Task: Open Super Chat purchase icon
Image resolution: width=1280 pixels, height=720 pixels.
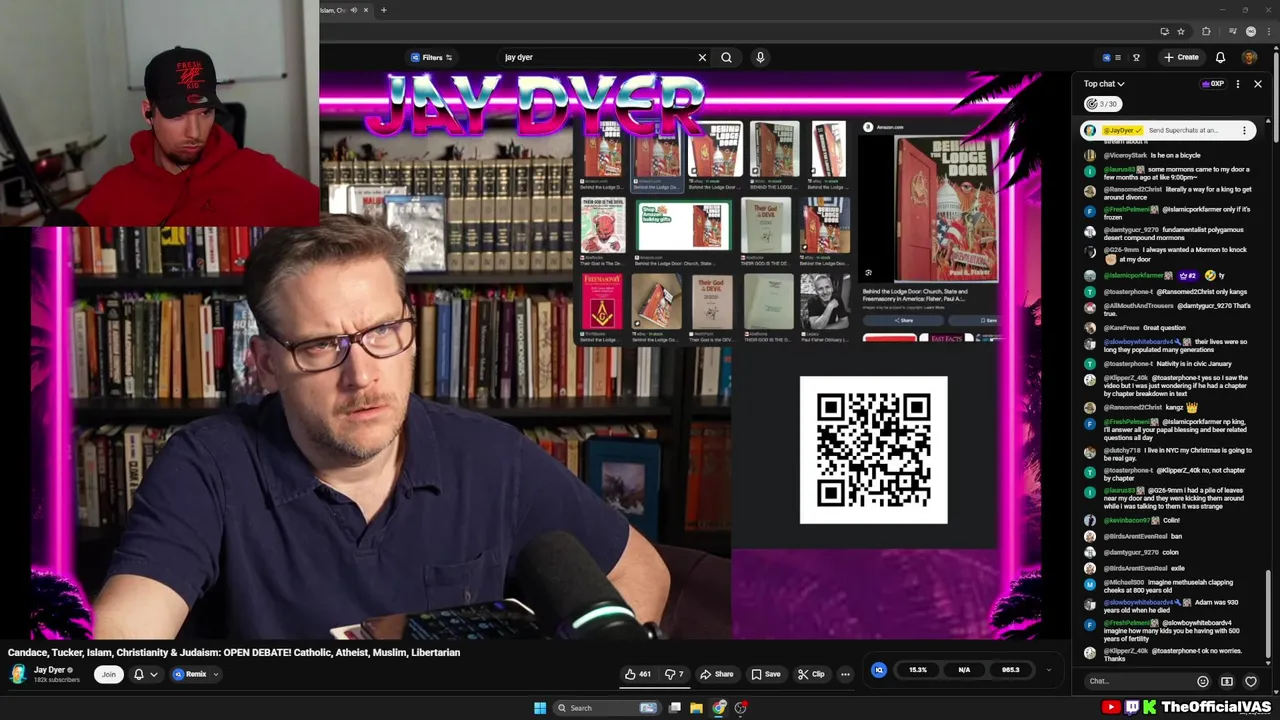Action: coord(1227,681)
